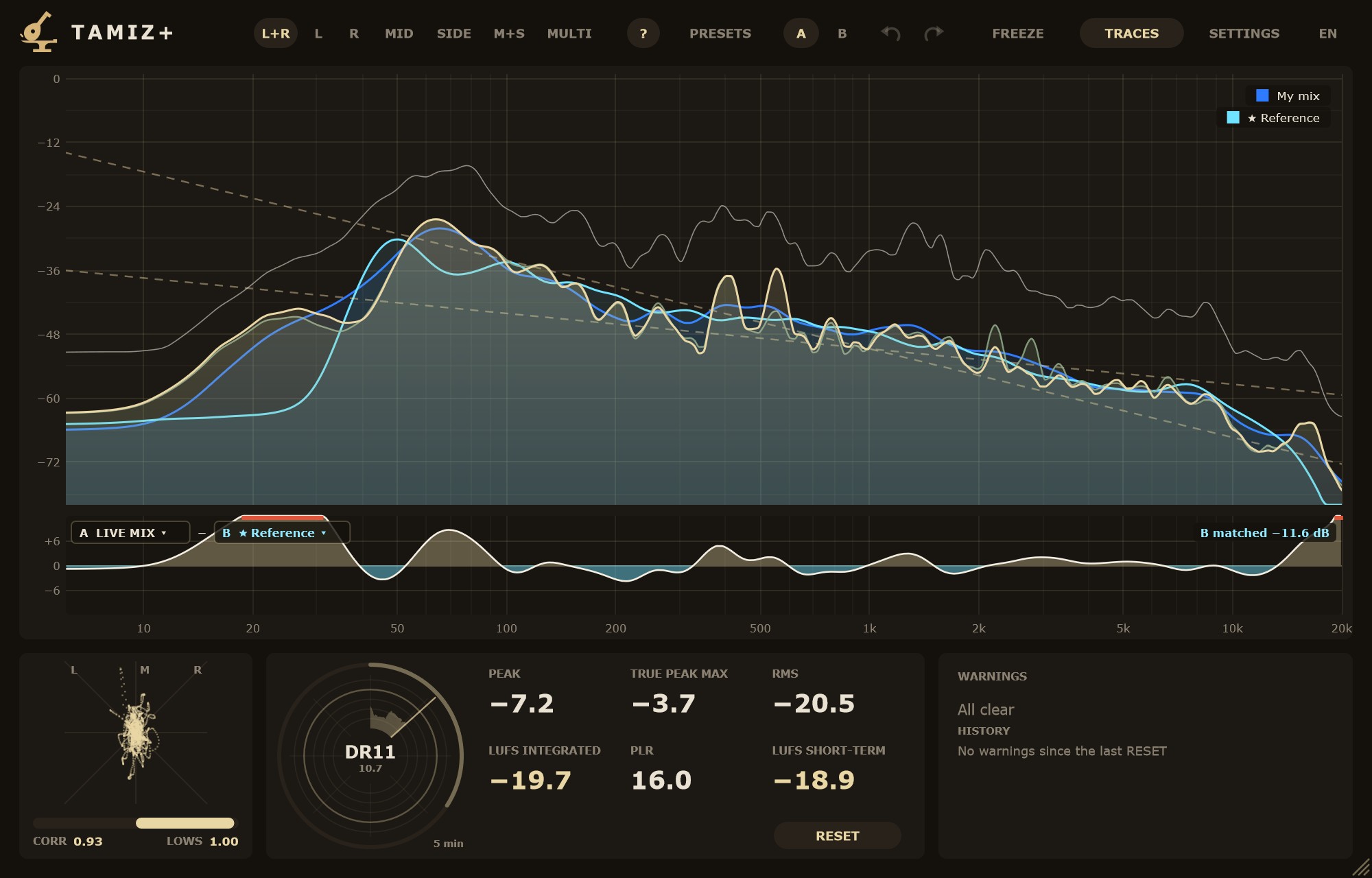Click the PEAK value −7.2
This screenshot has height=878, width=1372.
point(522,704)
